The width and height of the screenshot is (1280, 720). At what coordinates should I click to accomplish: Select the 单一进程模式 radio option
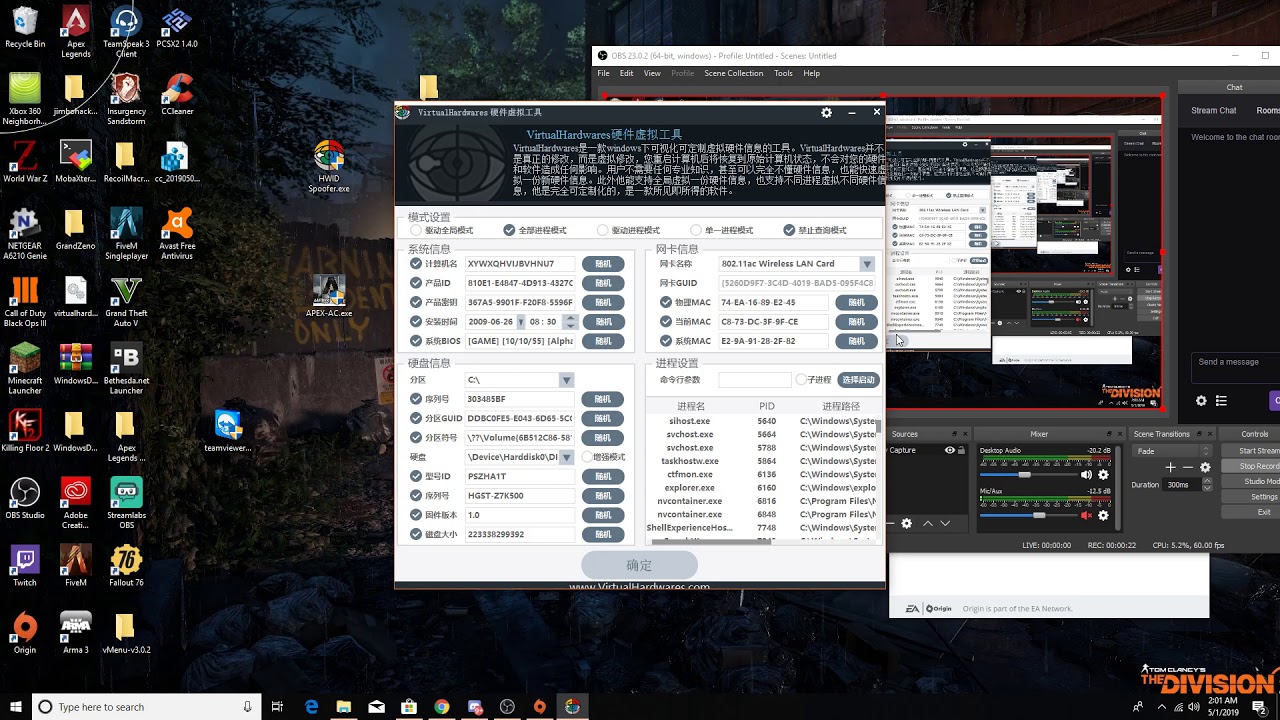pos(696,230)
